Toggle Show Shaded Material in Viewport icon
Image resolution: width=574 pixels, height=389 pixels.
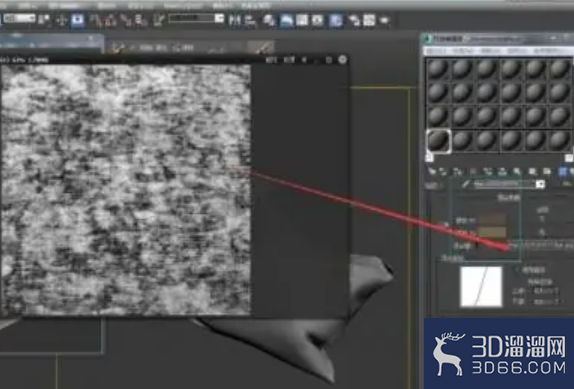tap(547, 171)
